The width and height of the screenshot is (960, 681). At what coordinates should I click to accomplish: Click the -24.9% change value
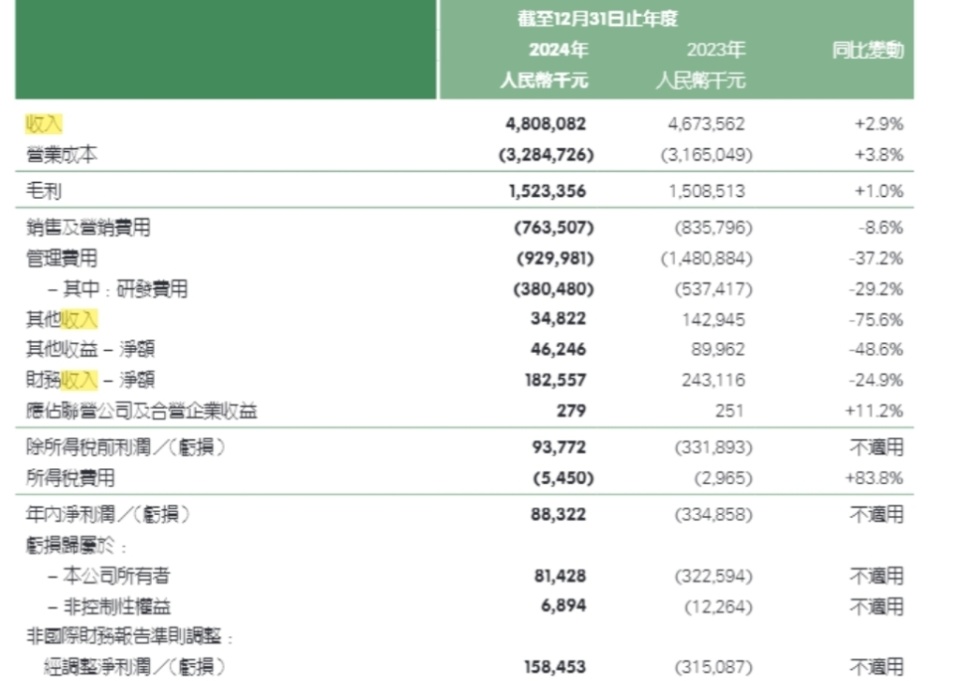pos(876,380)
